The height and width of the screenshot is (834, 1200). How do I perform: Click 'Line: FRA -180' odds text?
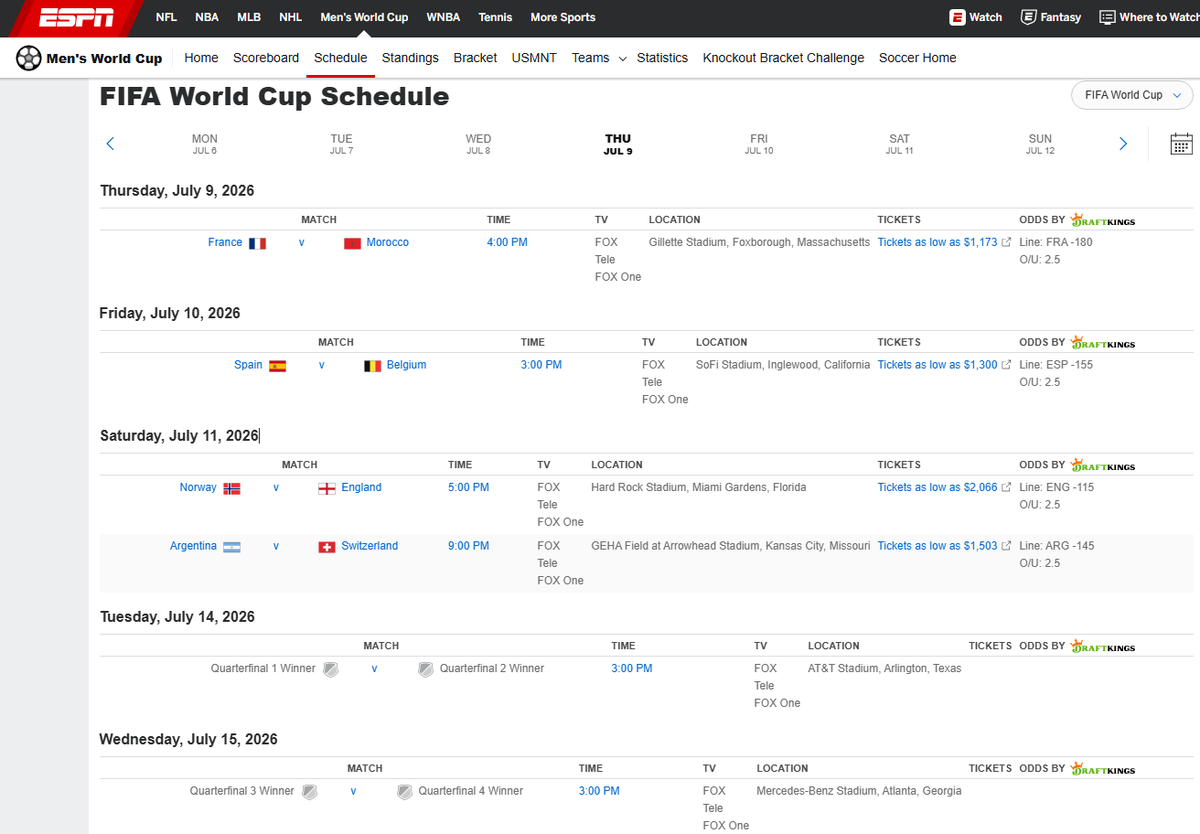click(1056, 242)
